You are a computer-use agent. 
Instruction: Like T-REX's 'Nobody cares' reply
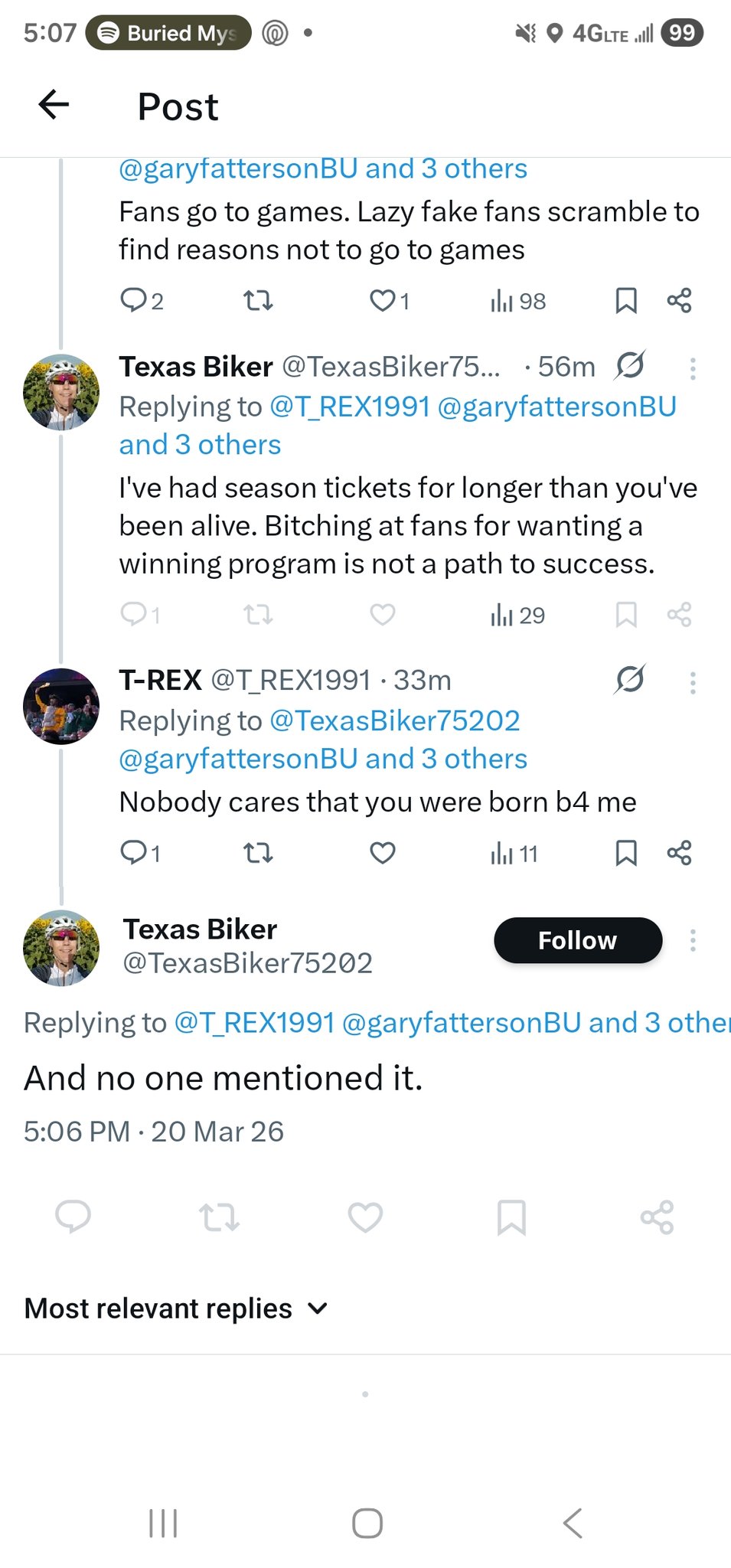point(382,852)
